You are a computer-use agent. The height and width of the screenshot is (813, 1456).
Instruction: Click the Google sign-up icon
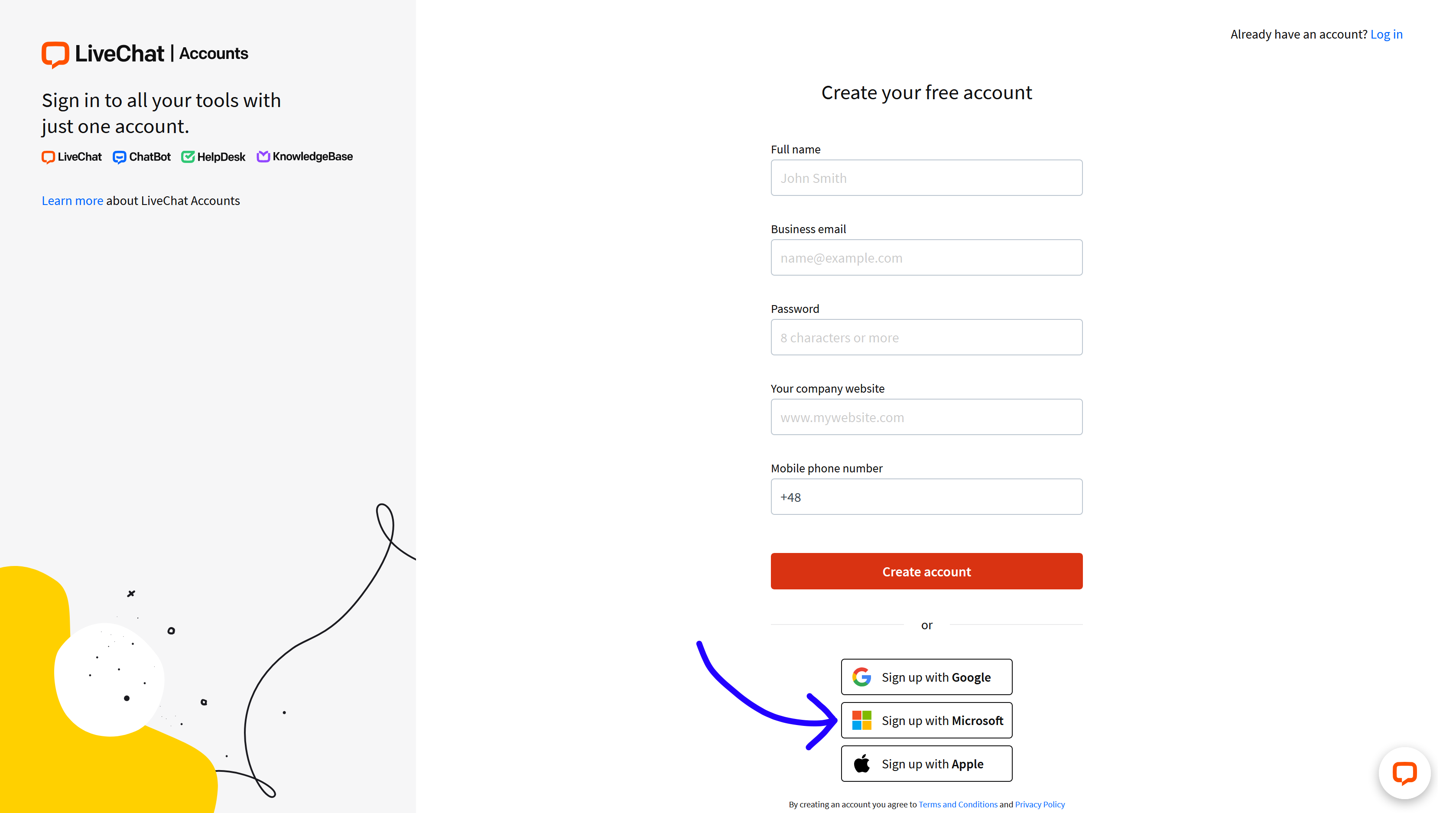(861, 677)
